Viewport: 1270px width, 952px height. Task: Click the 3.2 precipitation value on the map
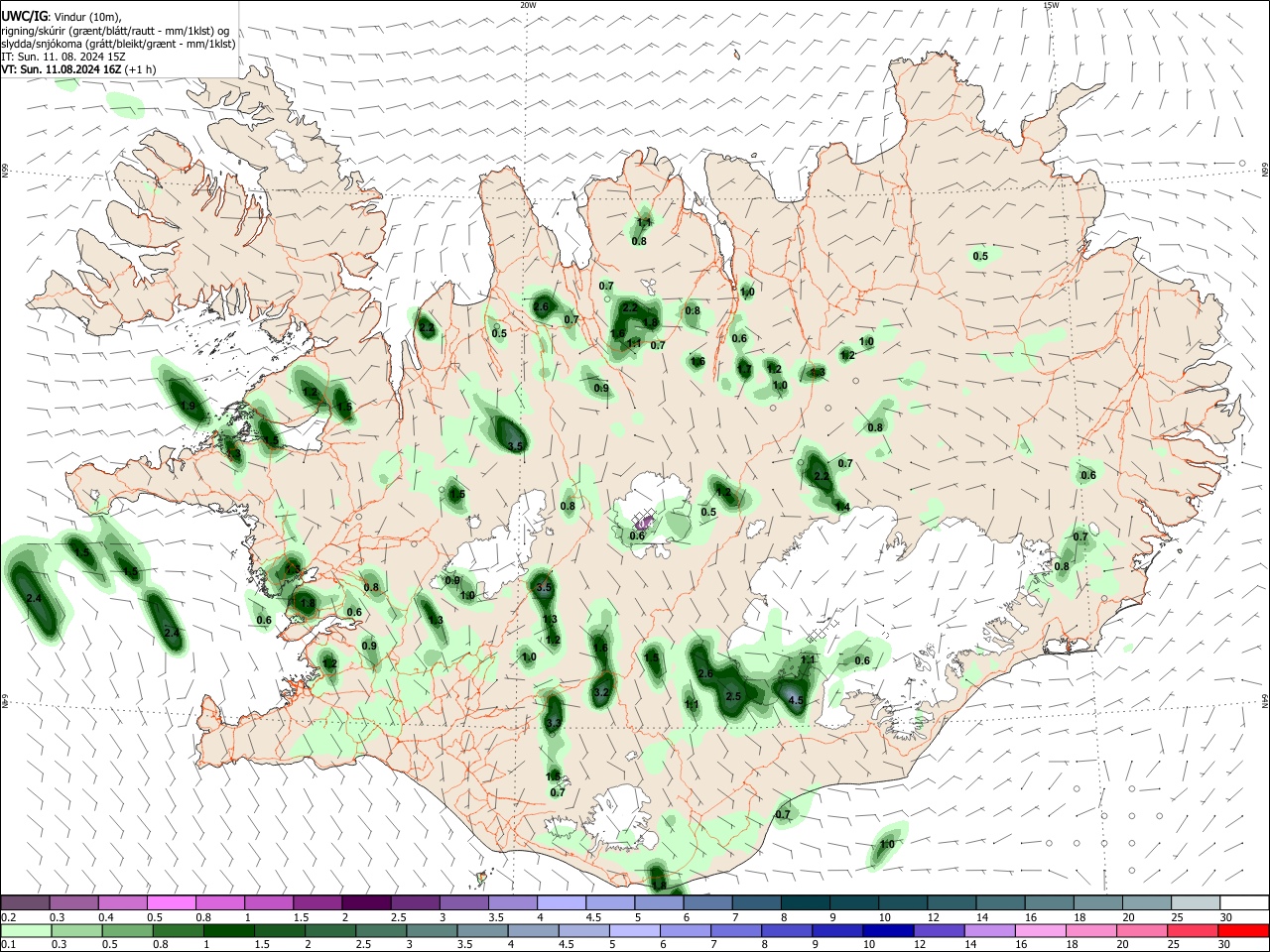tap(601, 693)
